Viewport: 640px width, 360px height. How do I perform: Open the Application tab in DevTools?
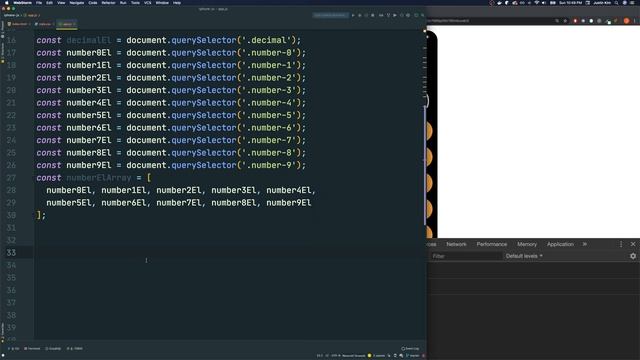[x=560, y=244]
